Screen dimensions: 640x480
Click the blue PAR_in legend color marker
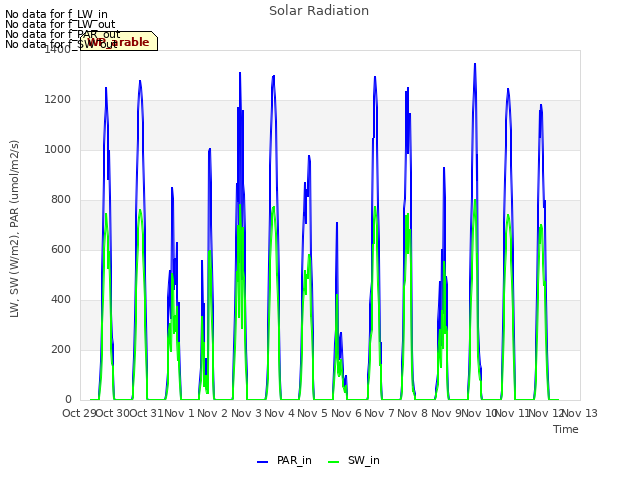(x=262, y=462)
